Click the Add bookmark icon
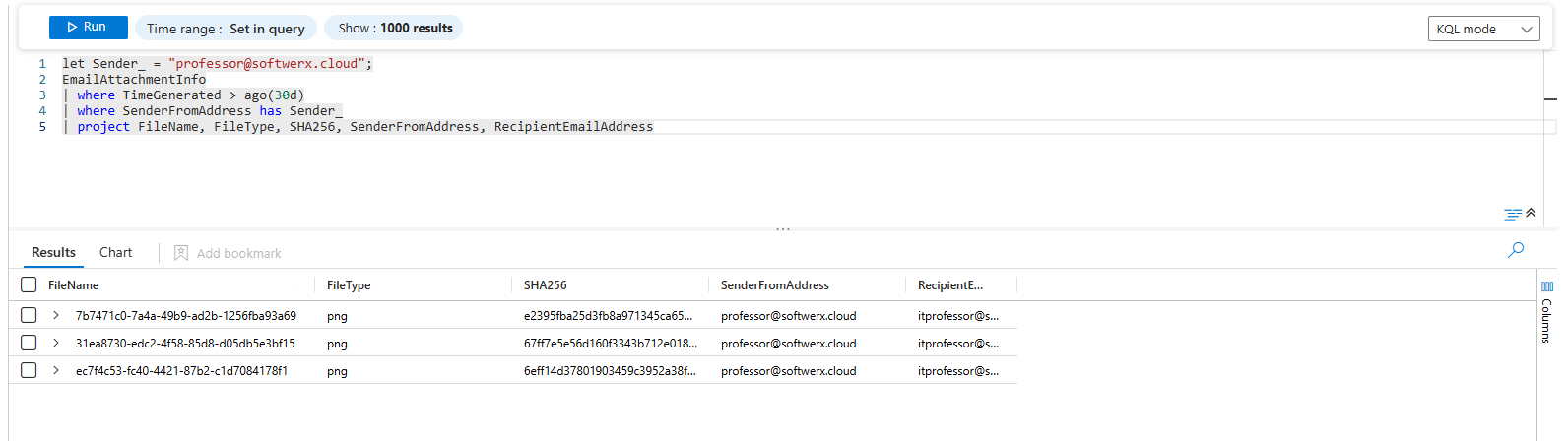This screenshot has width=1568, height=441. 181,253
